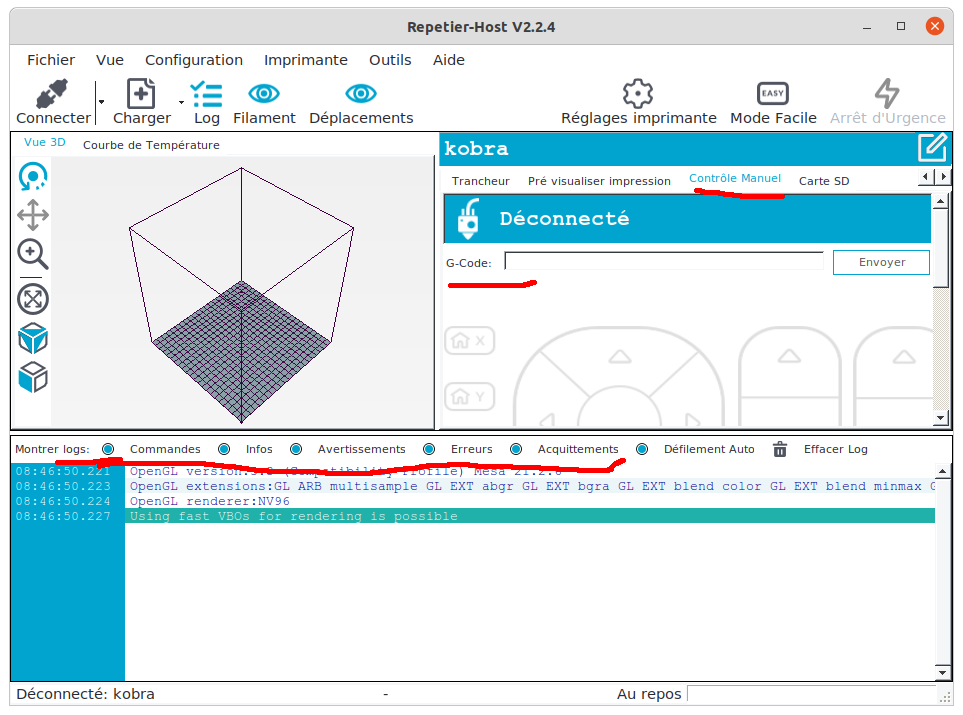The width and height of the screenshot is (963, 715).
Task: Select the move view tool
Action: [33, 215]
